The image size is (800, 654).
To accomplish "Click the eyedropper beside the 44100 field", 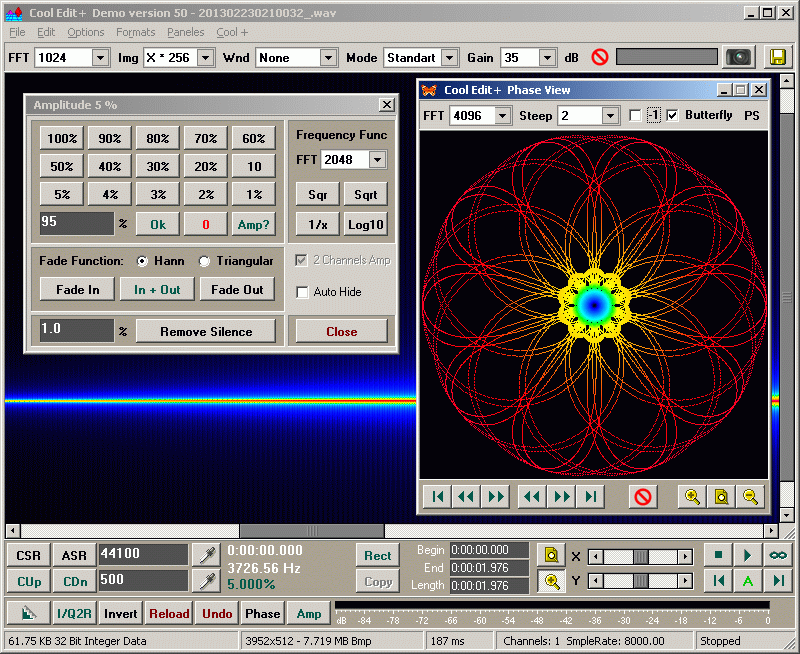I will (207, 555).
